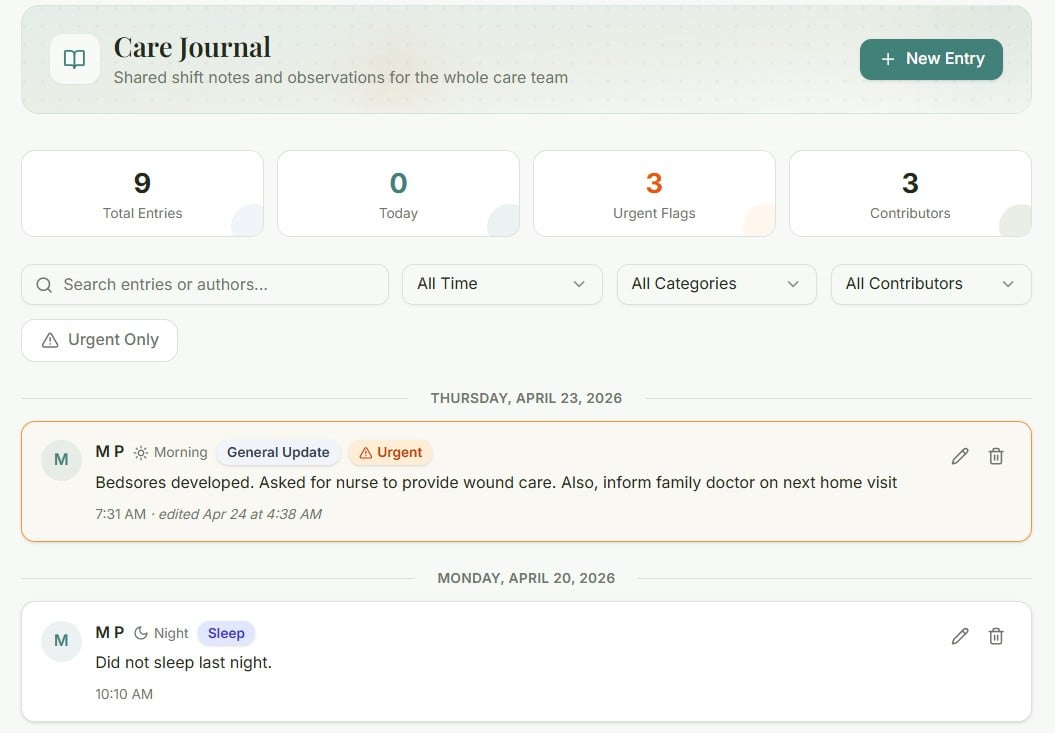The image size is (1055, 733).
Task: Click the Urgent badge on Bedsores entry
Action: 390,452
